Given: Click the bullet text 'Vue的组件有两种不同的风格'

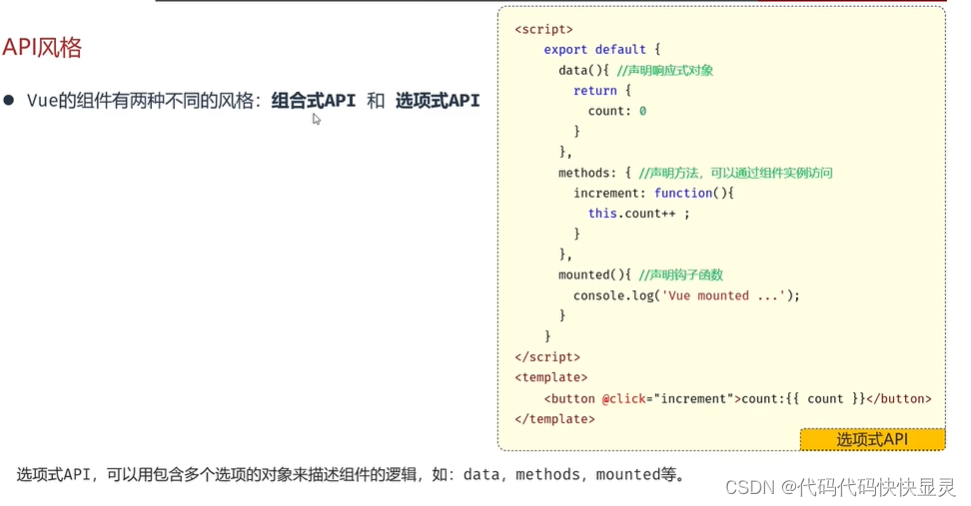Looking at the screenshot, I should click(144, 100).
